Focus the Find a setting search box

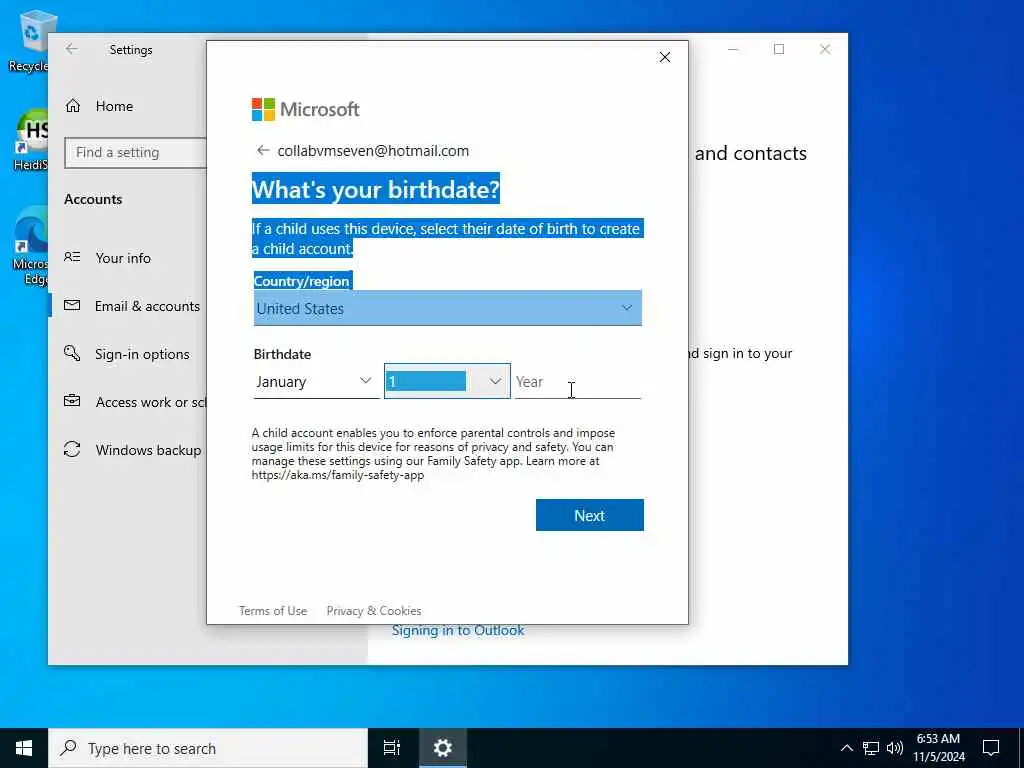pos(136,152)
